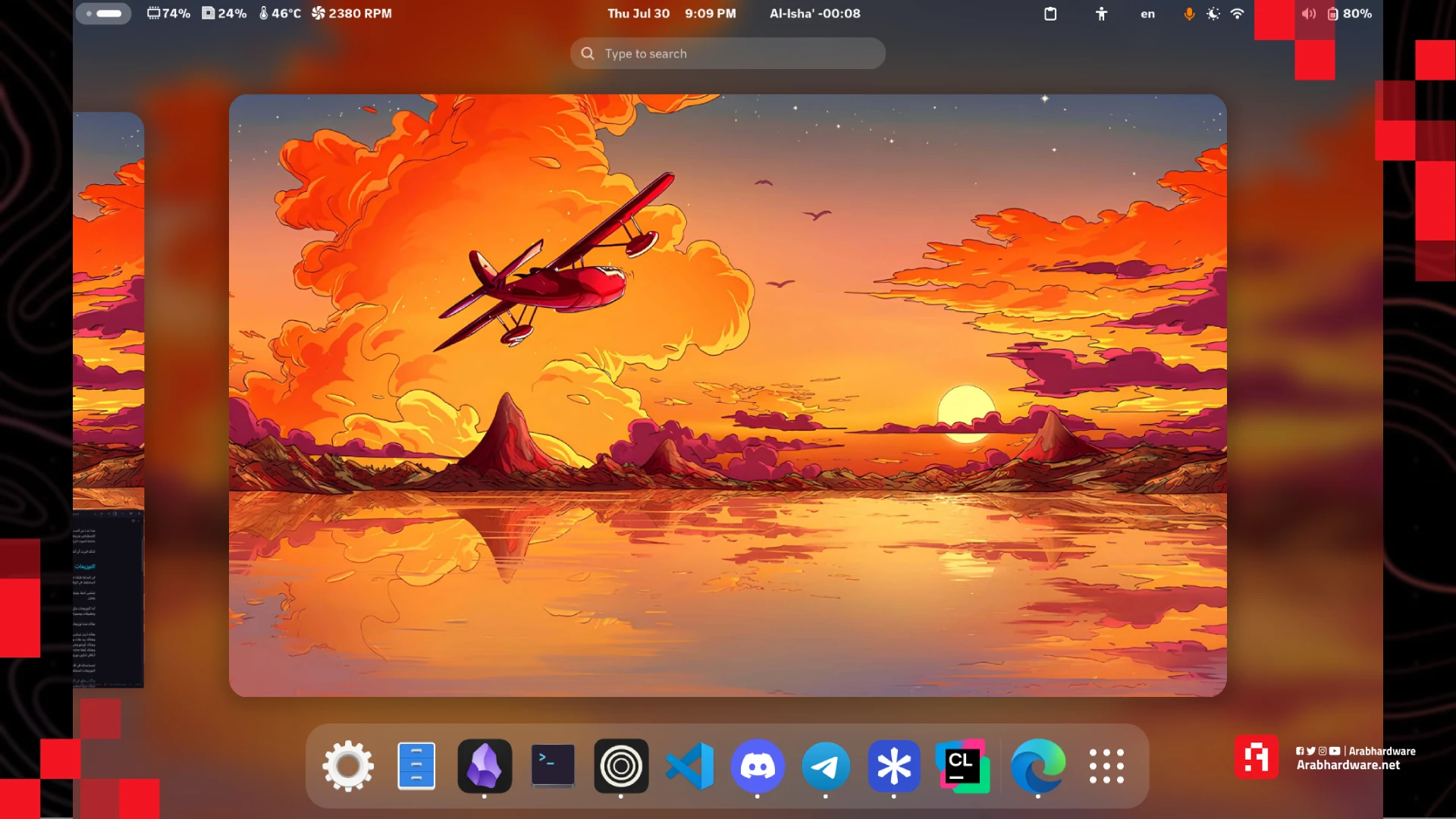Open Microsoft Edge from the dock
Viewport: 1456px width, 819px height.
(1038, 766)
